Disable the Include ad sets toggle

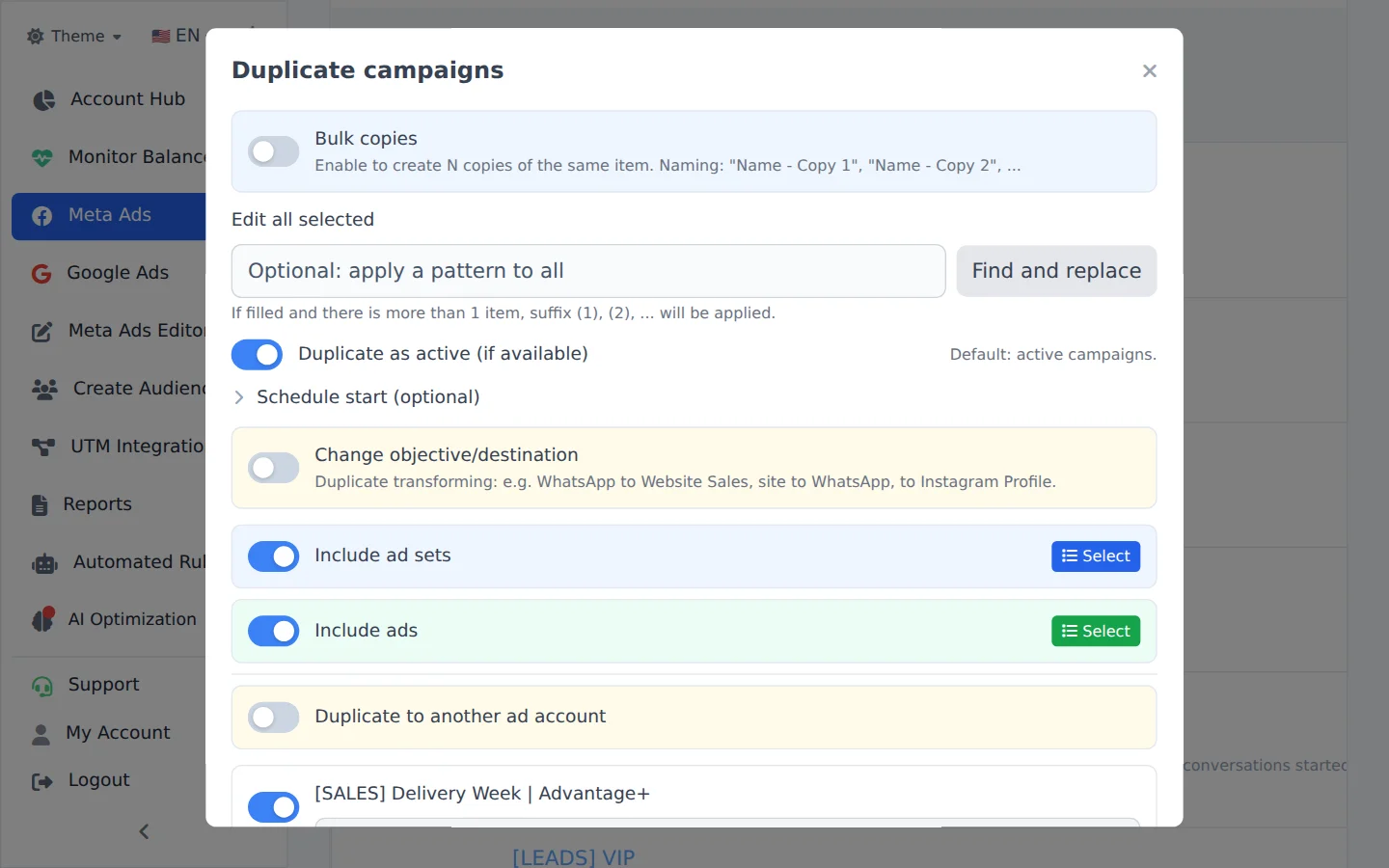[x=273, y=556]
